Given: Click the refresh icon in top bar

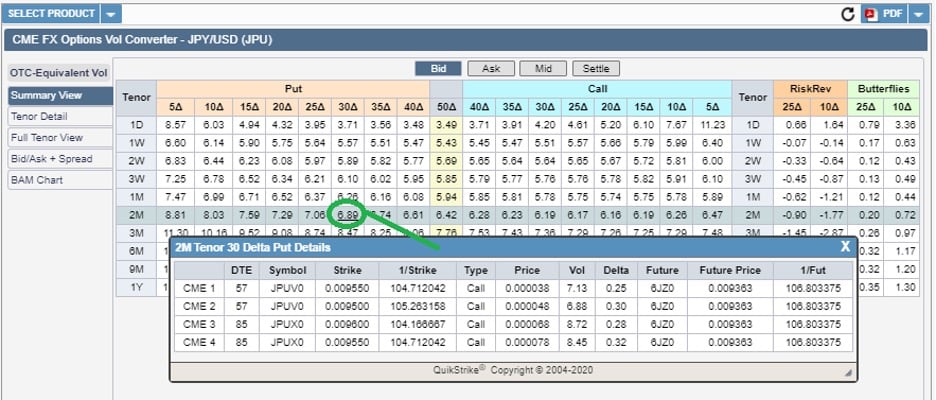Looking at the screenshot, I should click(848, 14).
